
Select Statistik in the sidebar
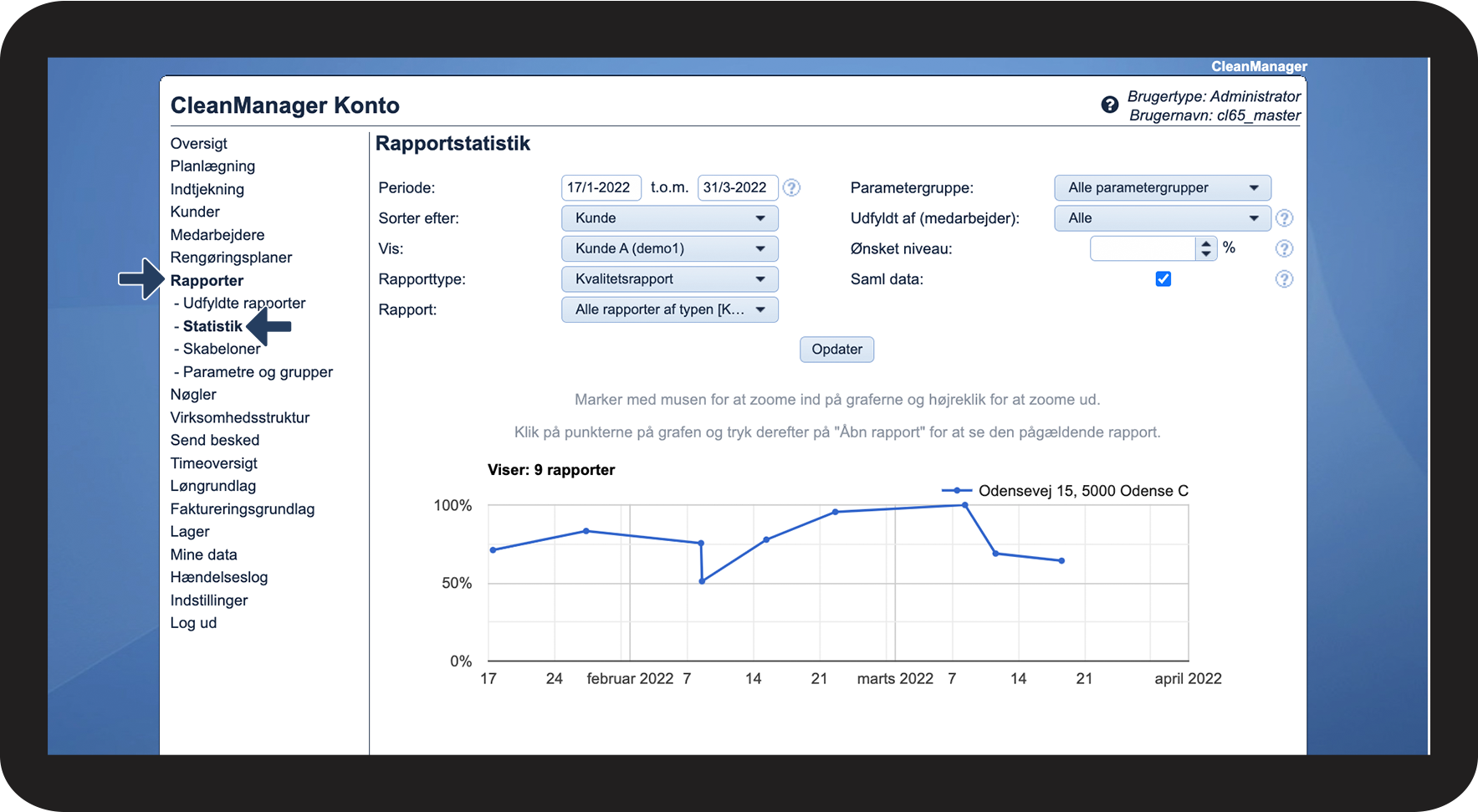(x=212, y=326)
